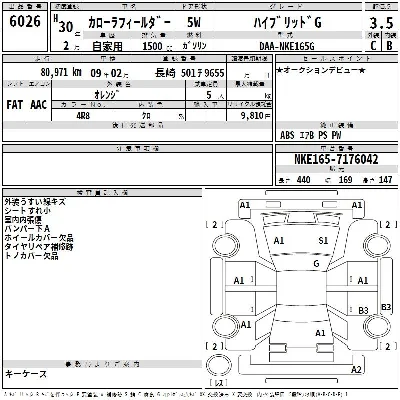Click the interior color クロ
400x400 pixels.
[x=146, y=116]
